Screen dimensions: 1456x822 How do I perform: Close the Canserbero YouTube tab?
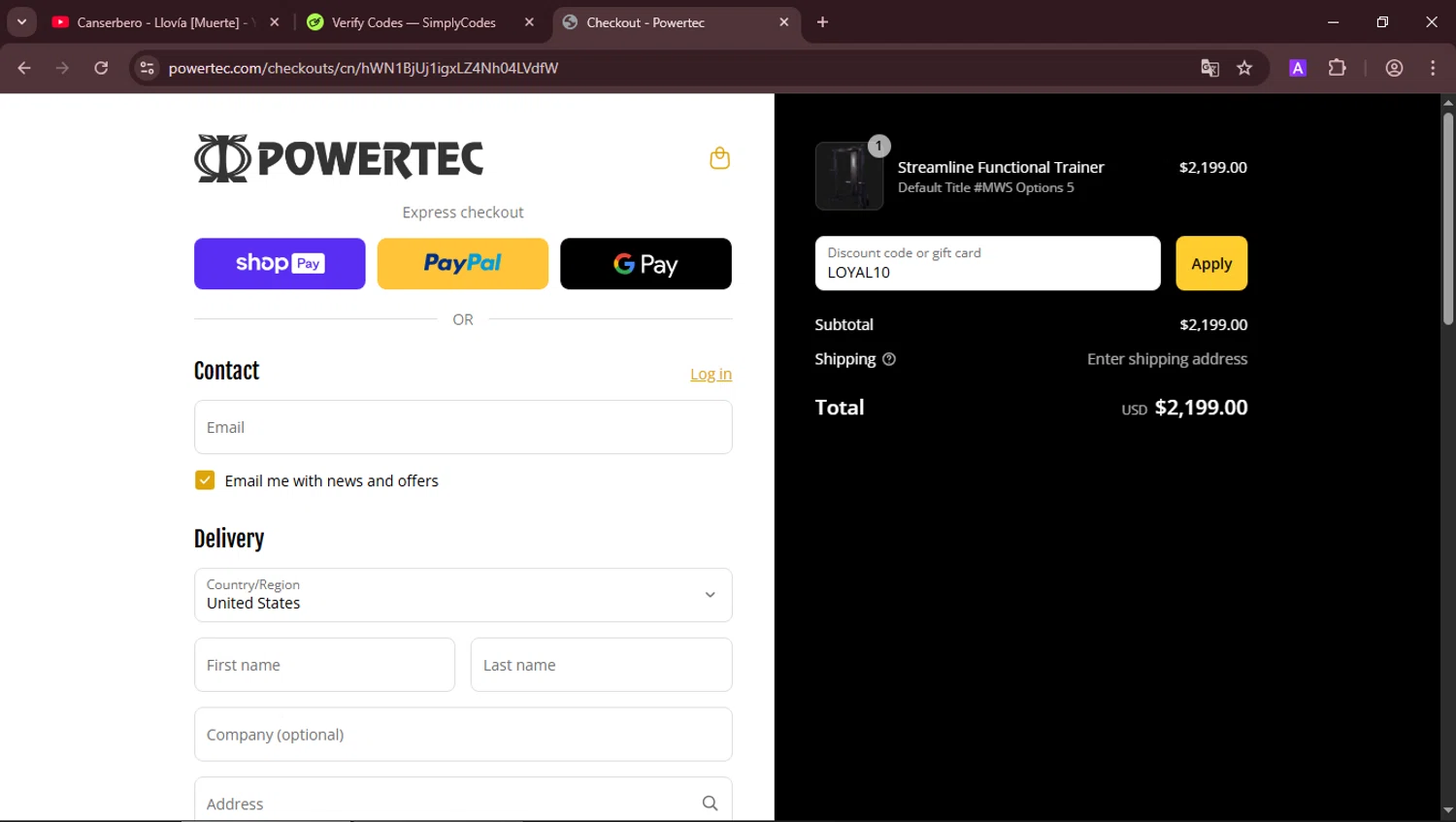(275, 22)
